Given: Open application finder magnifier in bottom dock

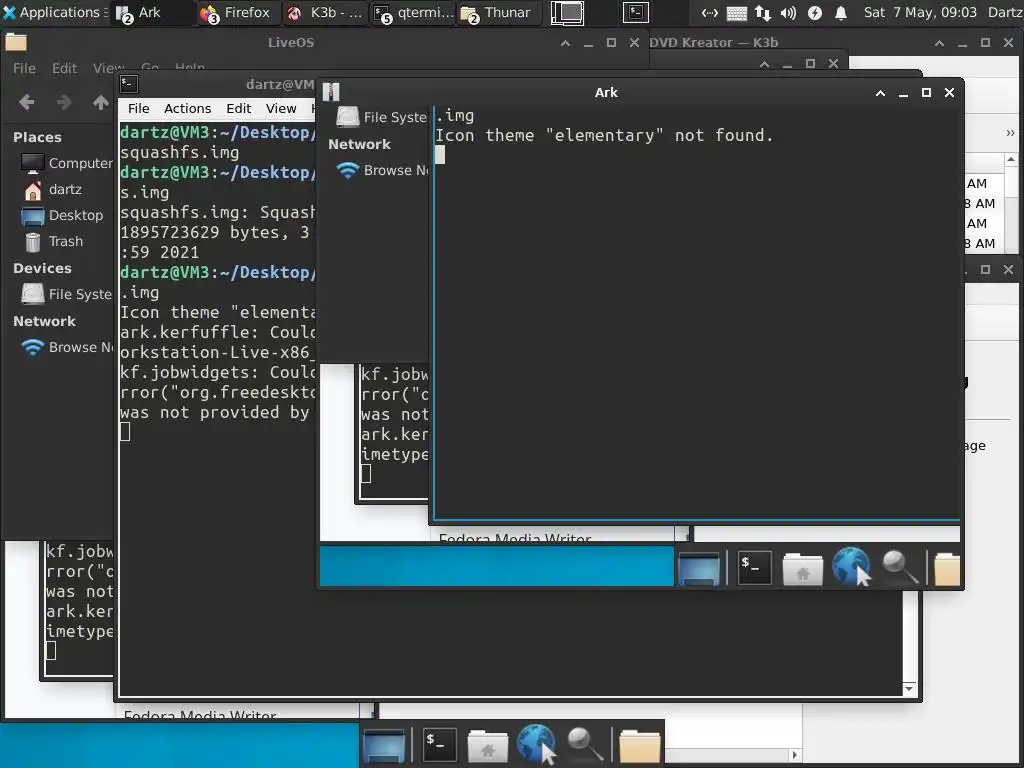Looking at the screenshot, I should tap(584, 744).
